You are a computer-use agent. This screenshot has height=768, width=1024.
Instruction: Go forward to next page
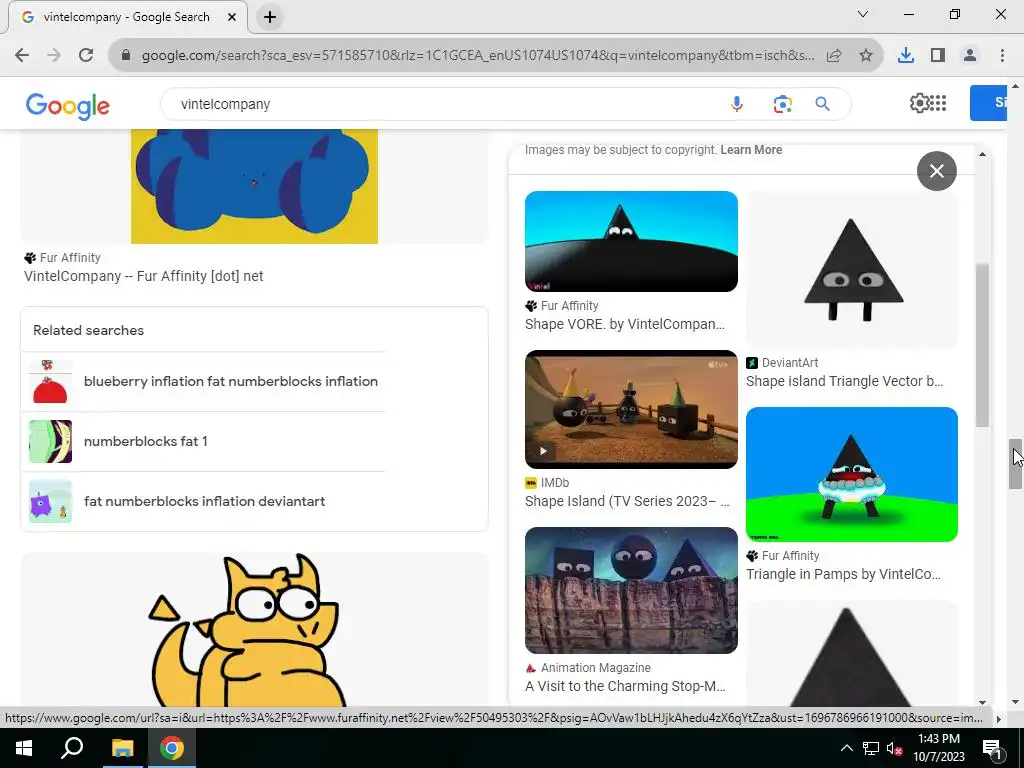[54, 56]
